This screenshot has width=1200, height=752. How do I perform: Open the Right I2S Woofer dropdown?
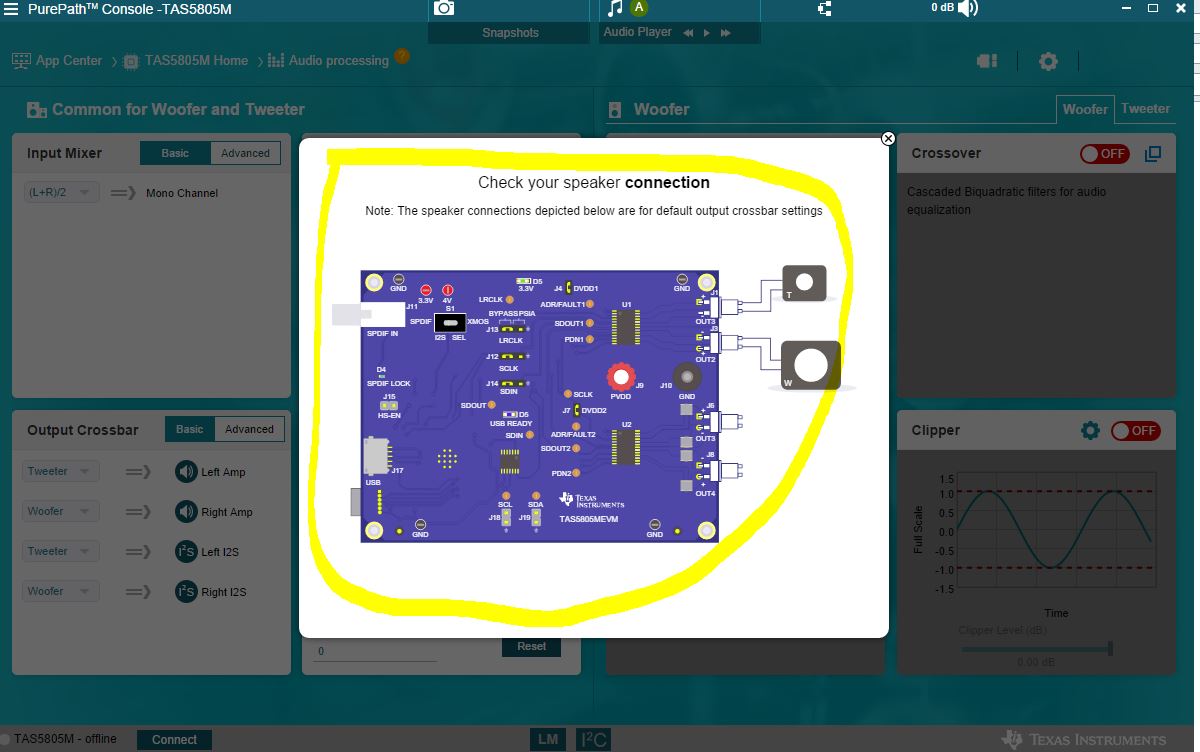pyautogui.click(x=61, y=591)
